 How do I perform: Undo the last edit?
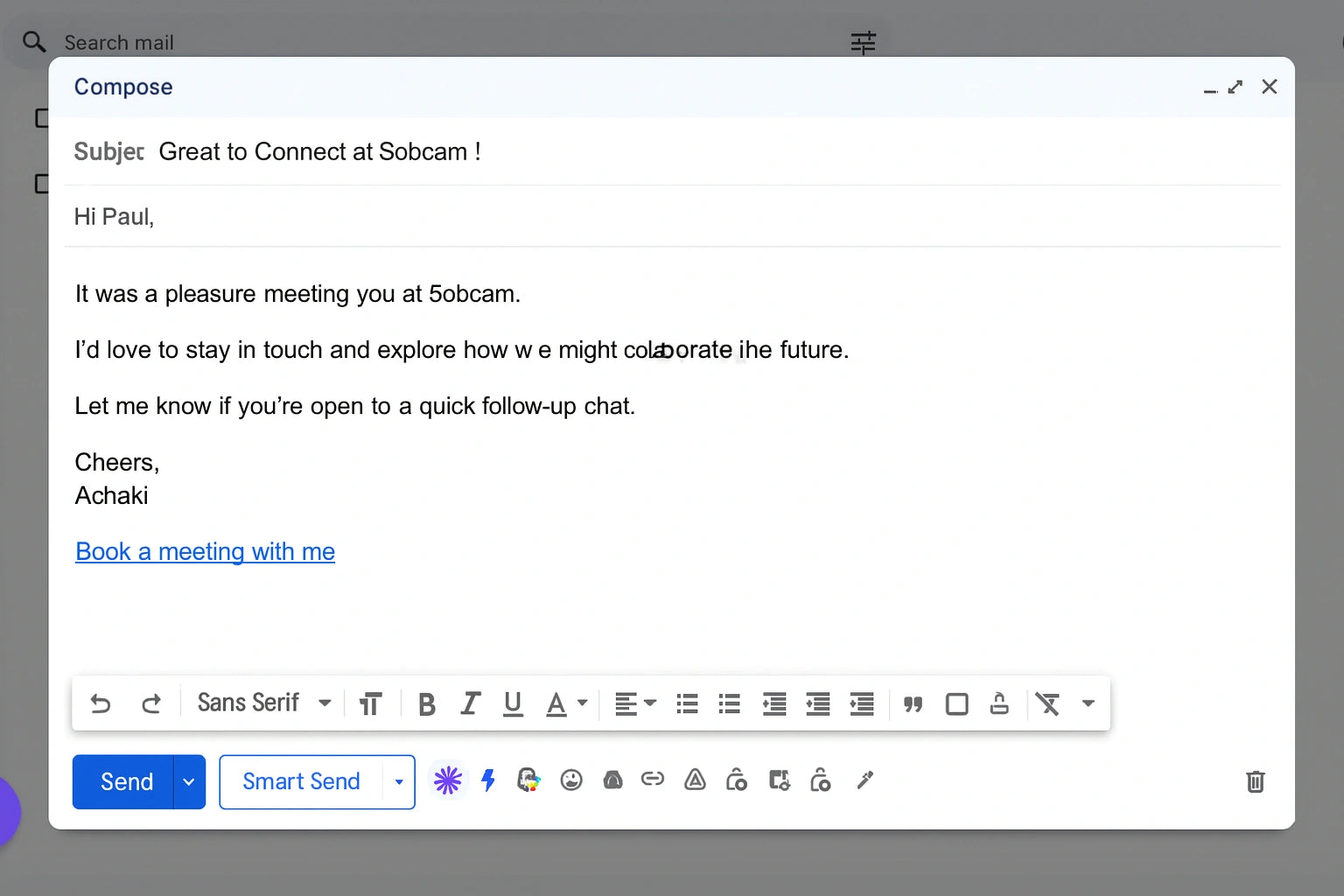tap(101, 703)
